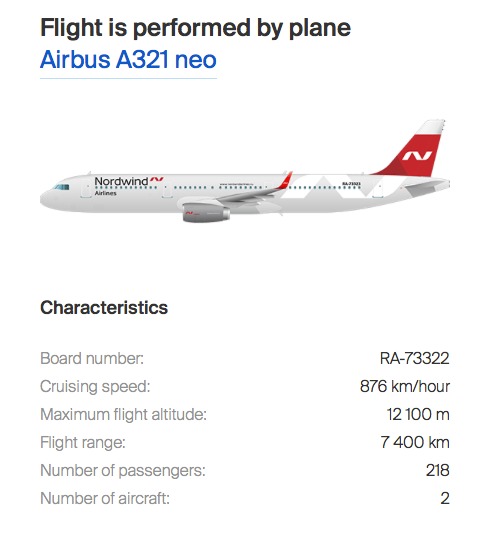Click the Characteristics section heading
497x556 pixels.
pos(104,307)
